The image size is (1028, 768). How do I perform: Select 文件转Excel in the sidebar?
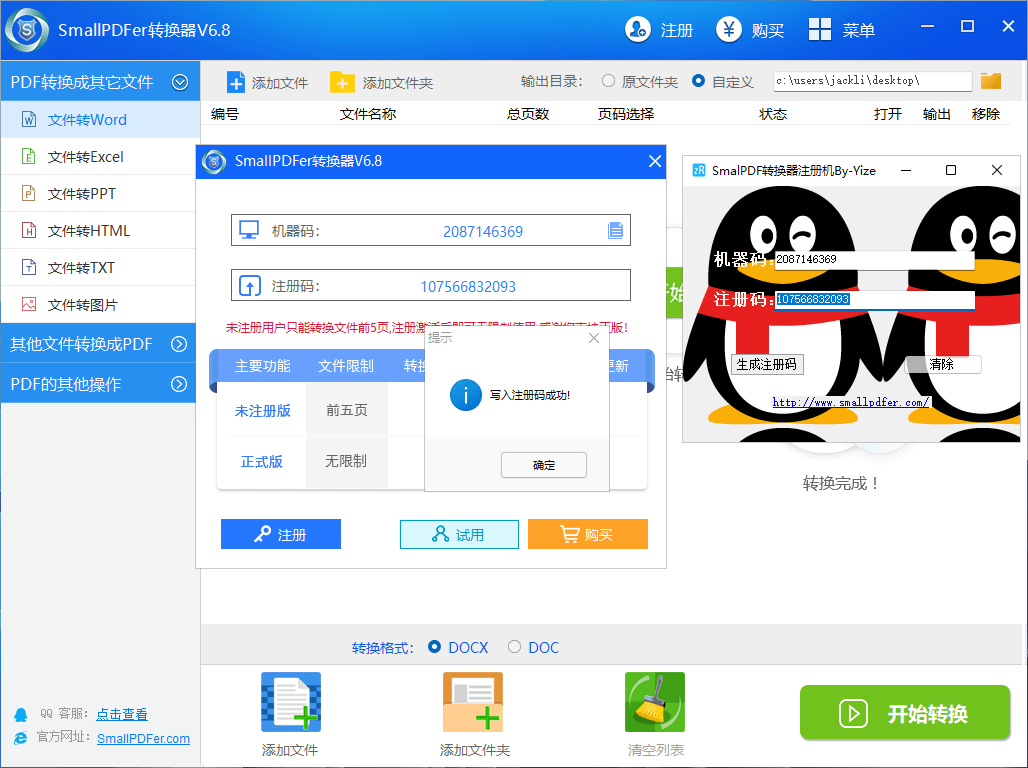pyautogui.click(x=100, y=157)
